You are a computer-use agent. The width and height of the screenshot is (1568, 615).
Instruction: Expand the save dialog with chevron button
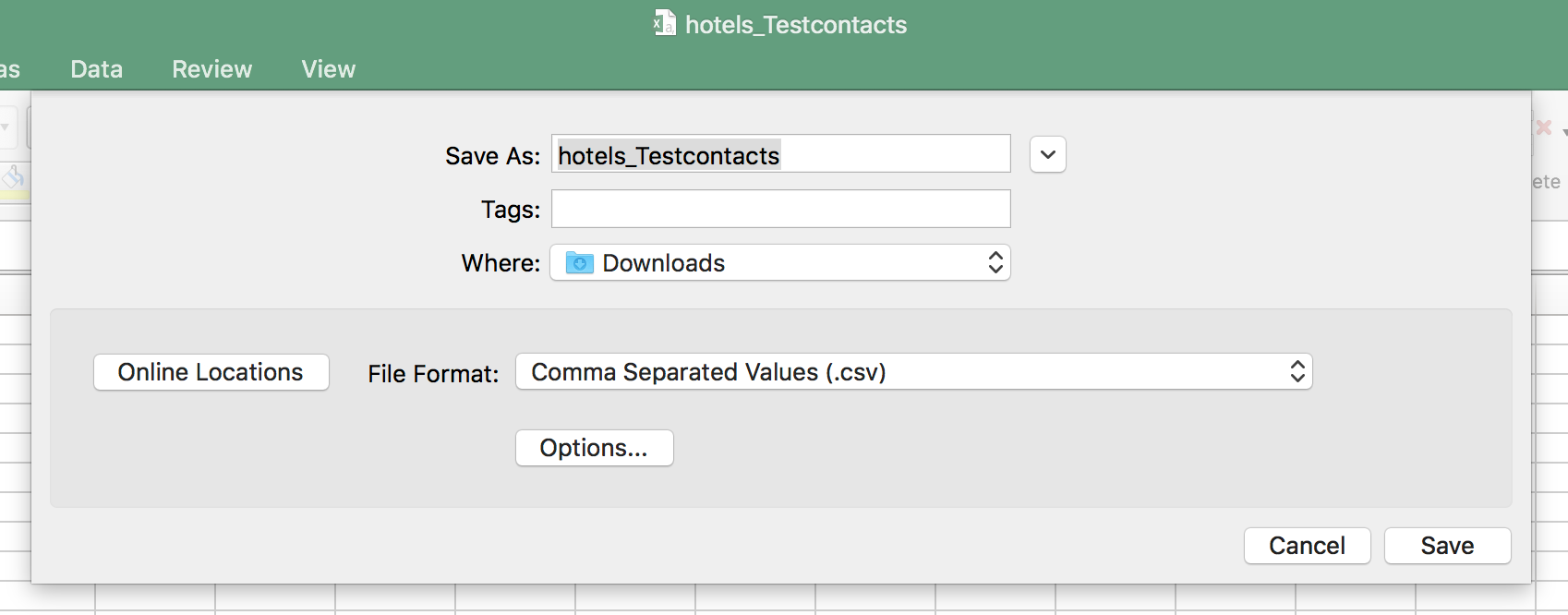tap(1048, 155)
